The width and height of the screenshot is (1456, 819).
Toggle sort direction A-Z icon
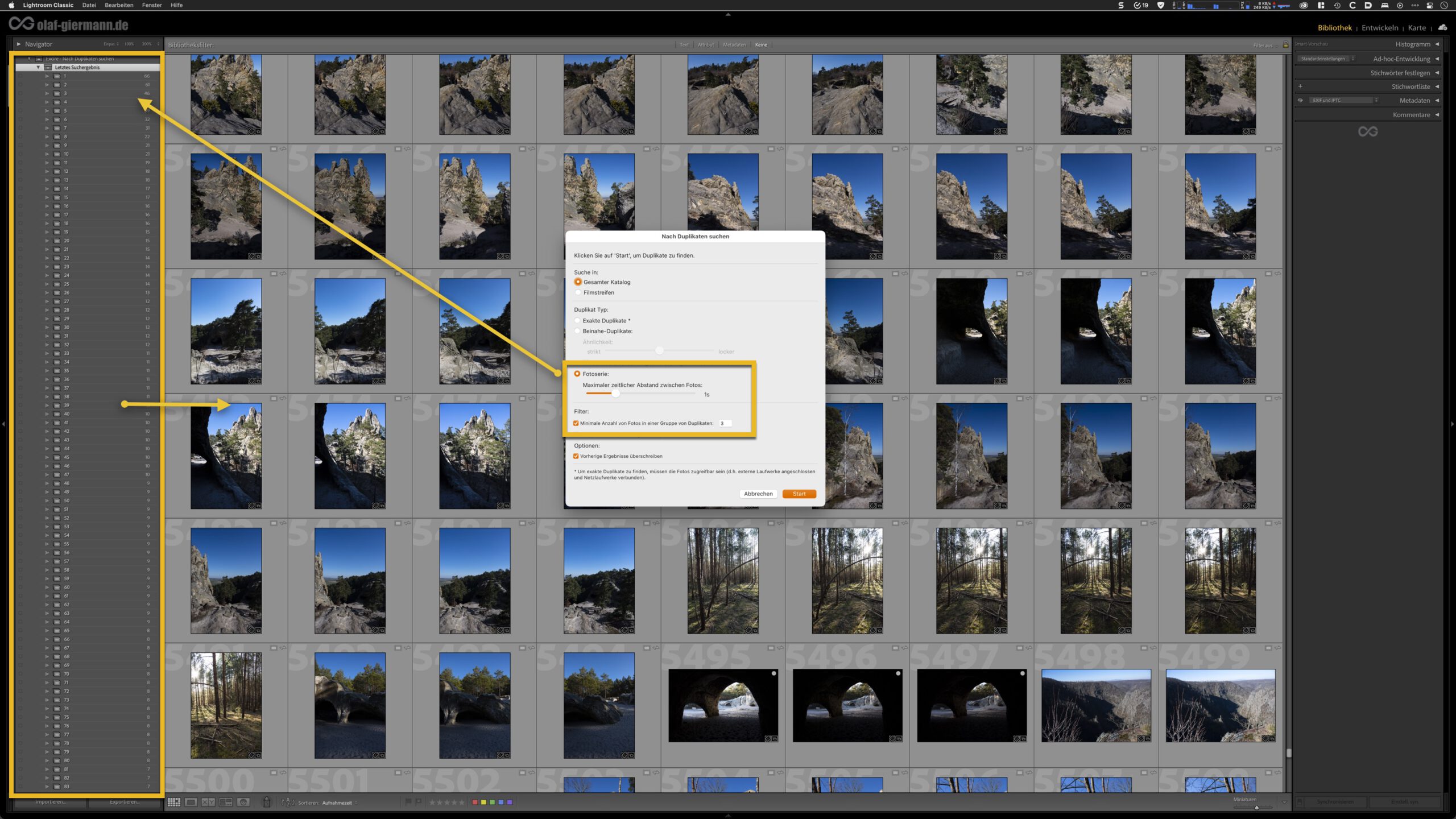pos(288,803)
